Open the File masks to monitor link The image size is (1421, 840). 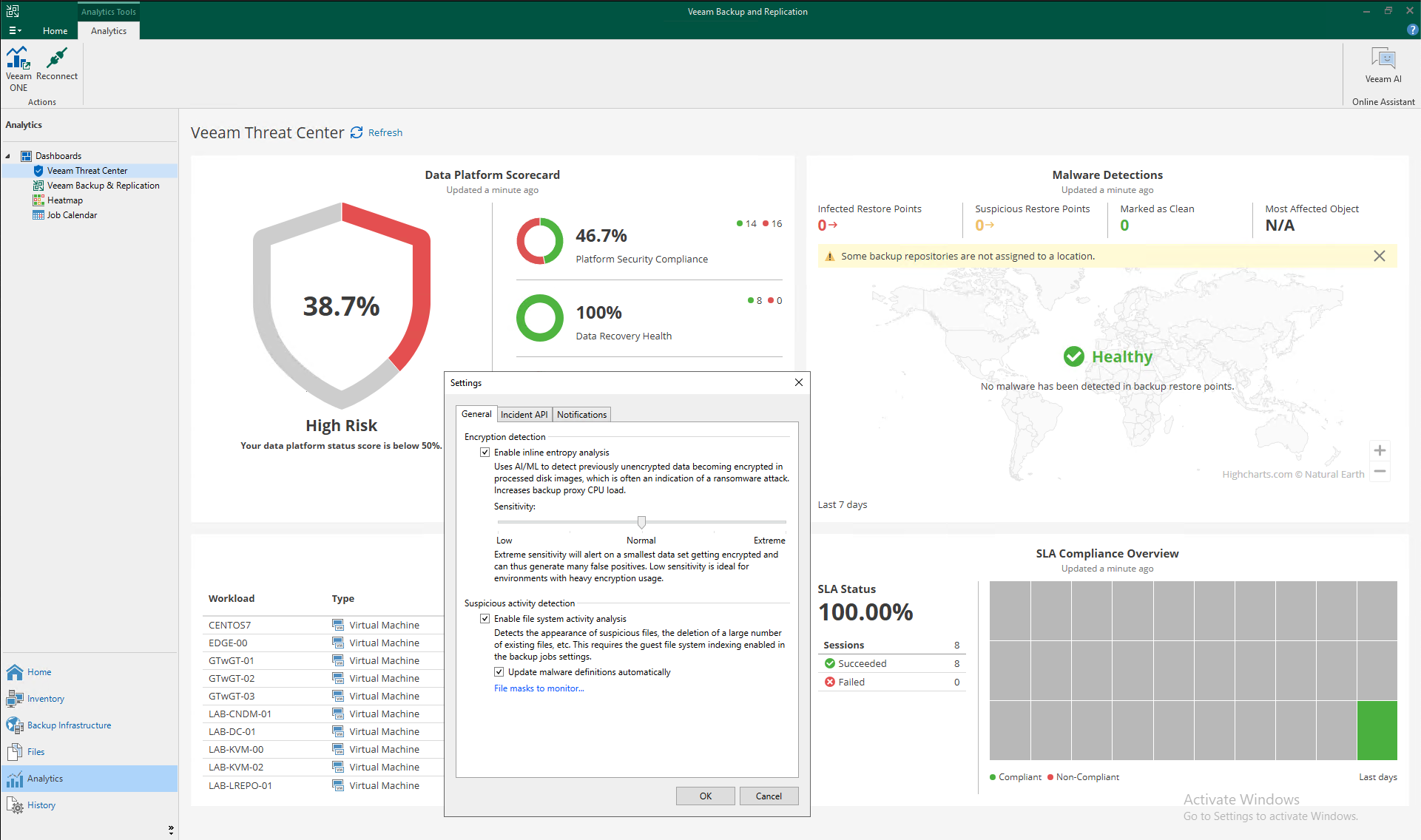539,688
